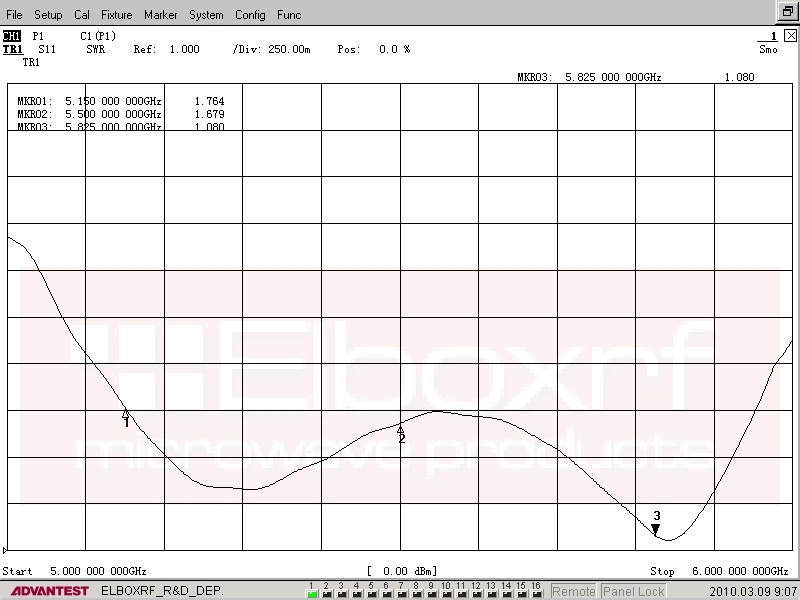The image size is (800, 600).
Task: Close the trace window with X box
Action: point(790,36)
